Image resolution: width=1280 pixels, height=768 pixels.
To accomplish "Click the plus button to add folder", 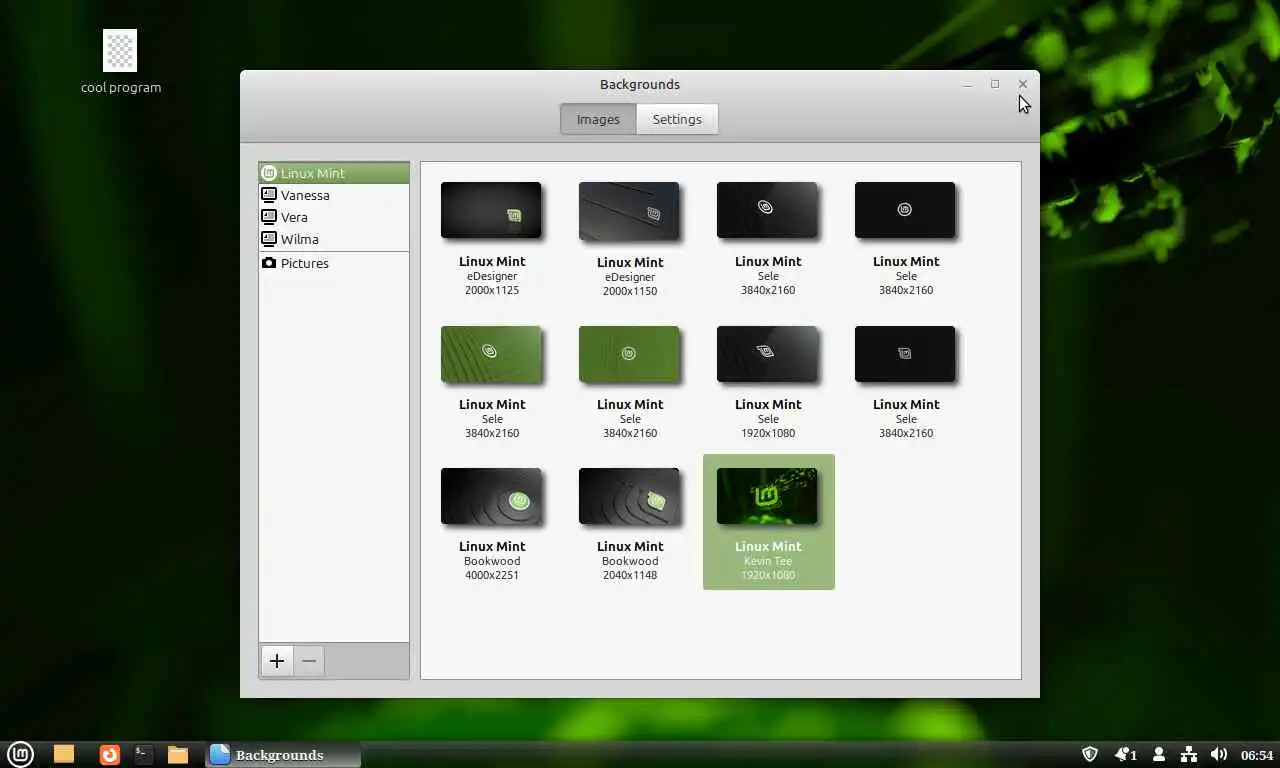I will pos(277,661).
